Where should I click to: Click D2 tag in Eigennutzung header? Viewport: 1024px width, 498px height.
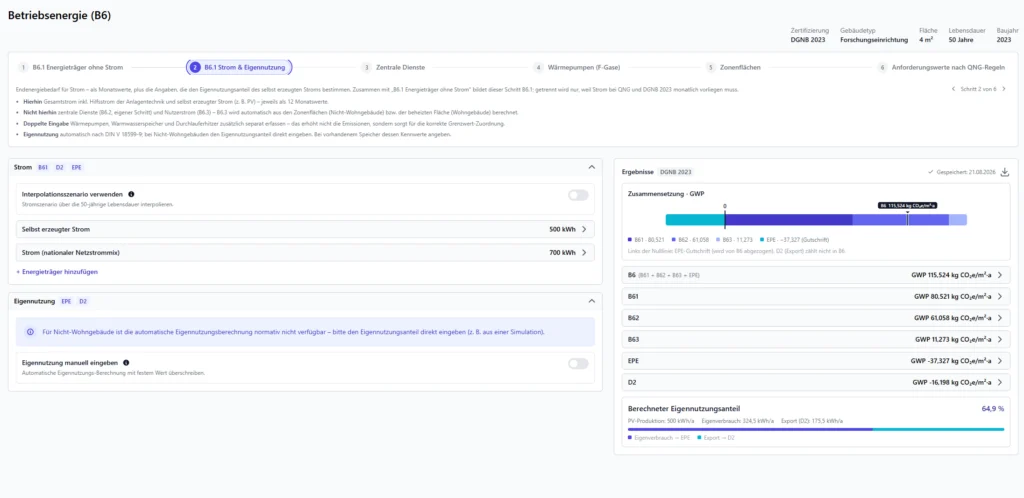tap(83, 302)
